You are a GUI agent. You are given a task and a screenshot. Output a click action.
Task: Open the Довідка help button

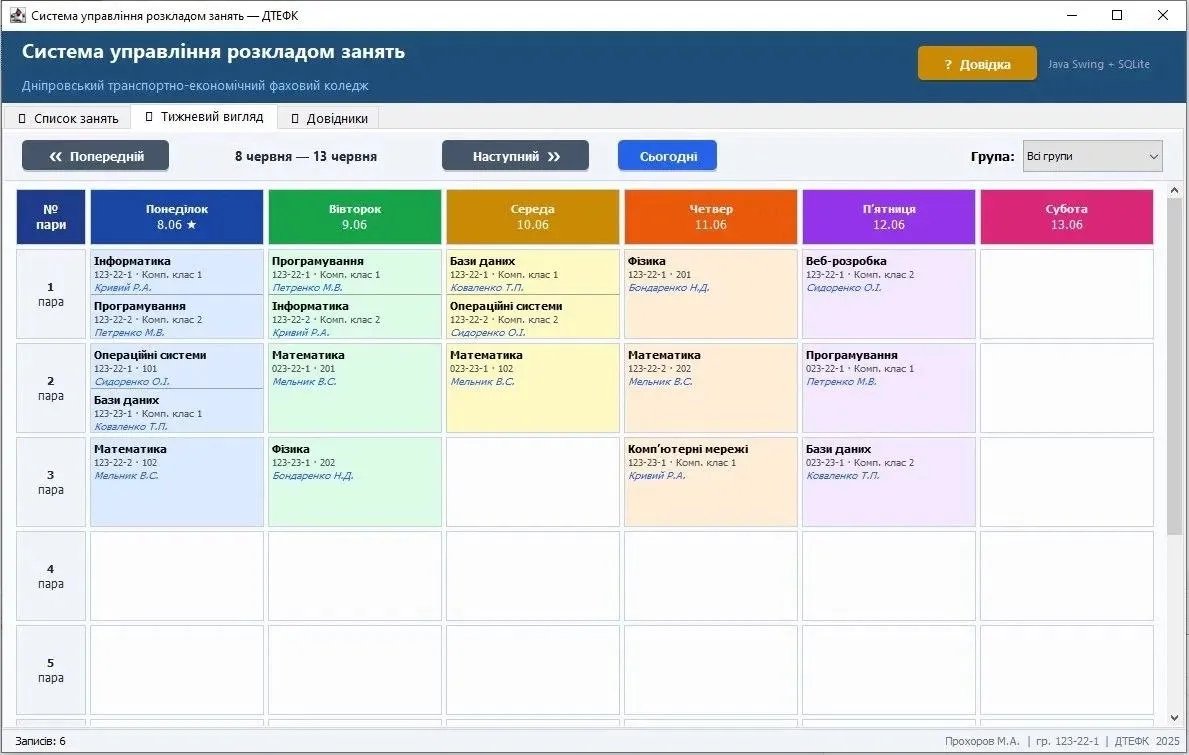pyautogui.click(x=977, y=64)
